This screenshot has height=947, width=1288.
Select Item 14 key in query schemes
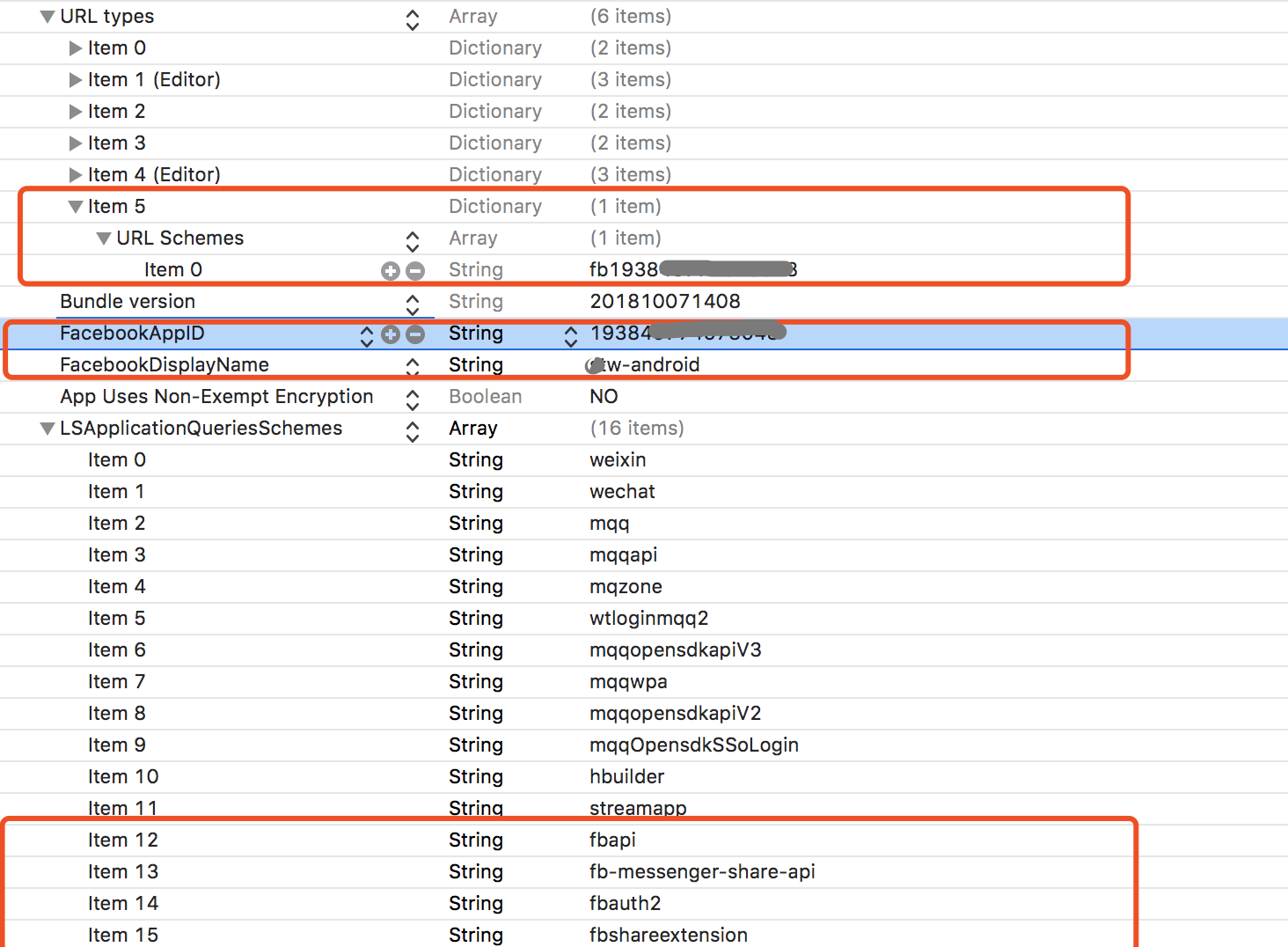click(123, 904)
